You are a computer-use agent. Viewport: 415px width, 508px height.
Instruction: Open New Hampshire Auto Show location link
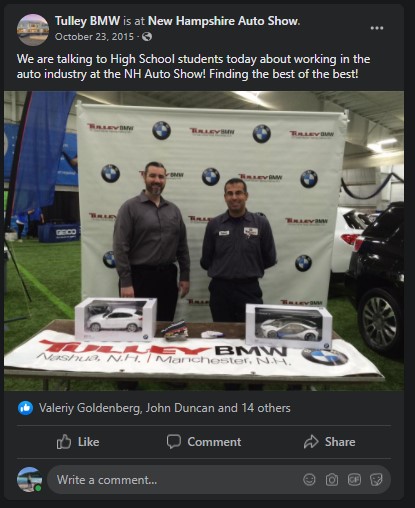(224, 21)
